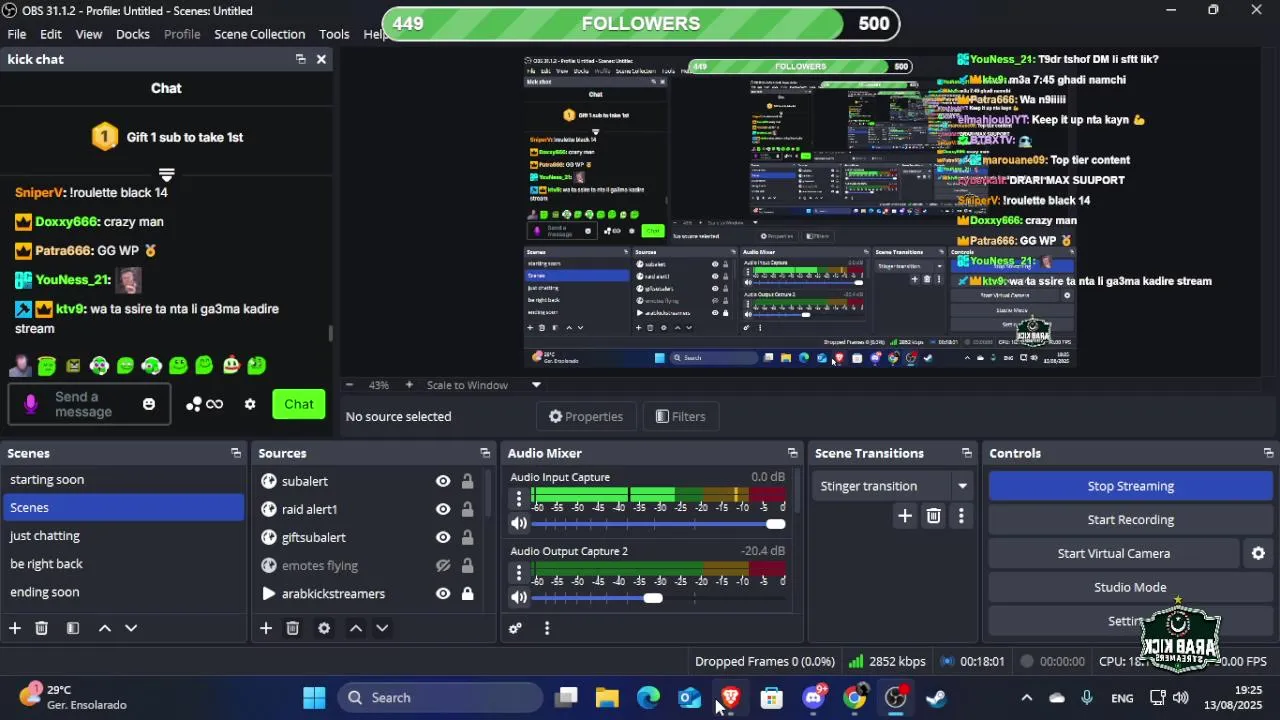Show hidden system tray icons chevron
1280x720 pixels.
(1026, 698)
